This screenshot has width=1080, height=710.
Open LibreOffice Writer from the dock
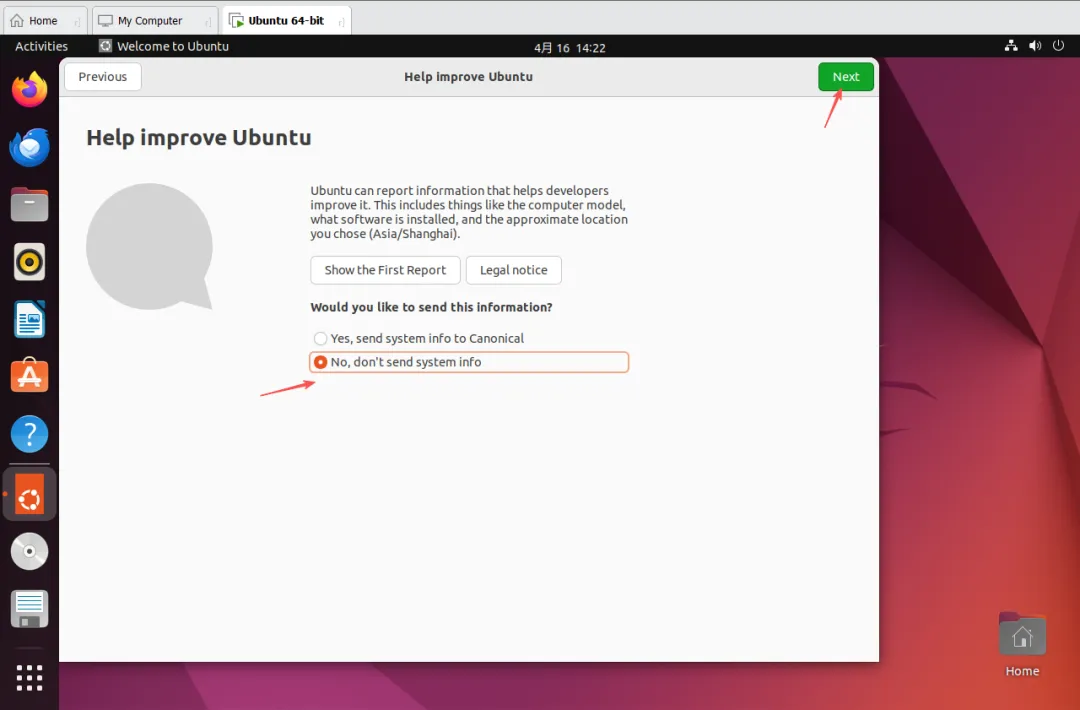(30, 320)
